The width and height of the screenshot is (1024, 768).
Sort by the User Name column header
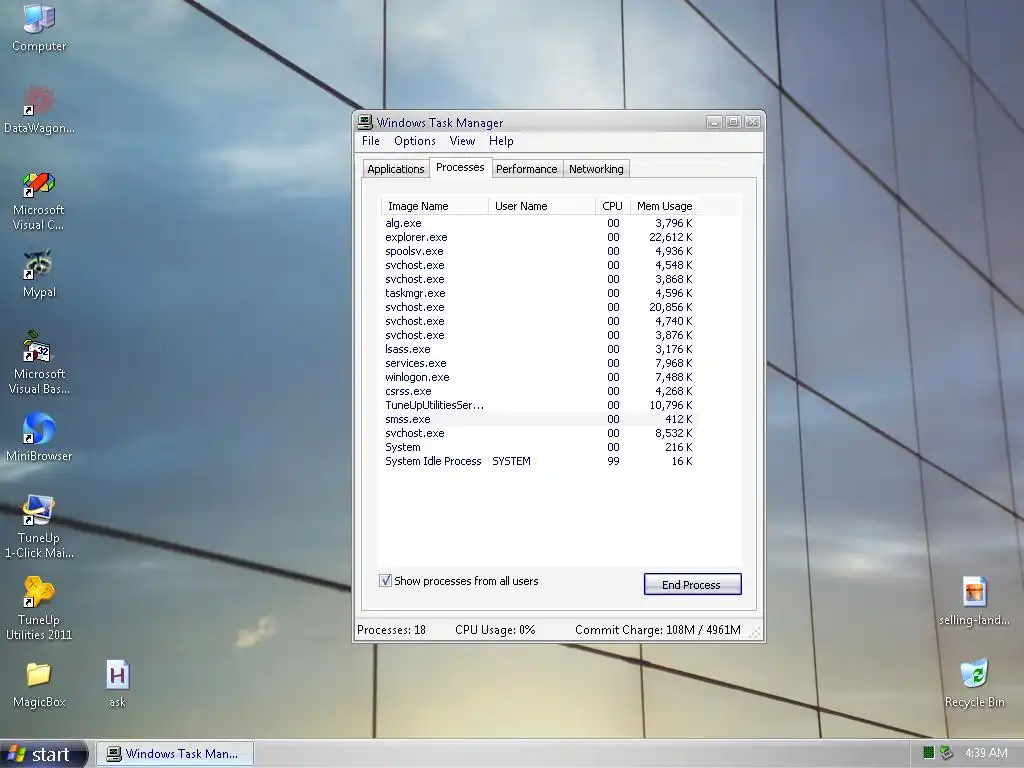pos(541,206)
